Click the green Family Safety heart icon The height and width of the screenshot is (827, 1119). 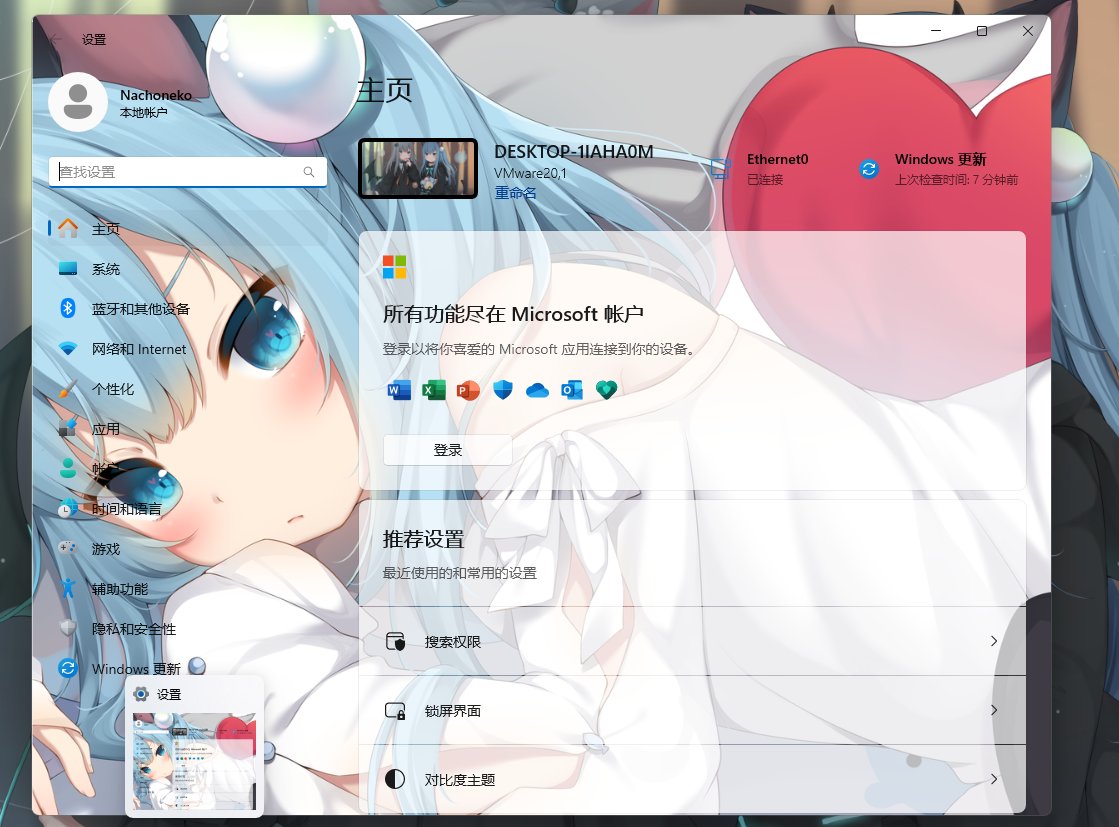tap(607, 390)
